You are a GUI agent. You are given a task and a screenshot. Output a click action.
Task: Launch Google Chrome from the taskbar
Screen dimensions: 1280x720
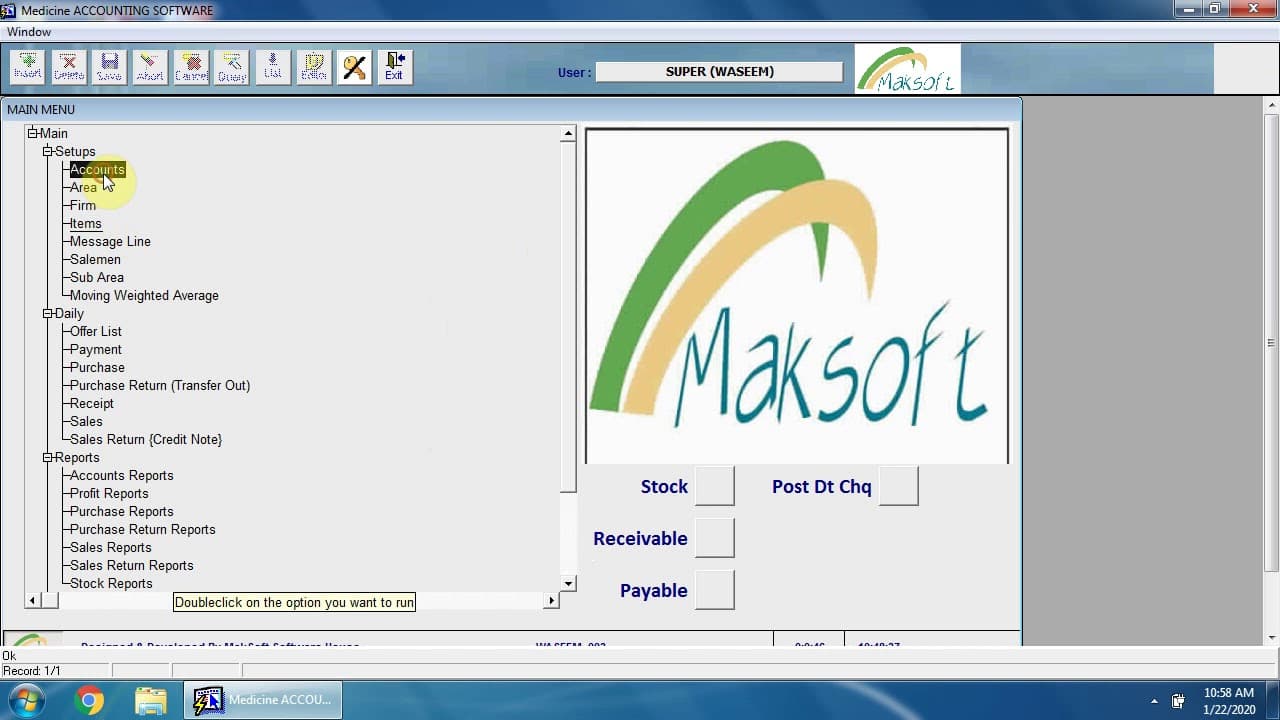pyautogui.click(x=89, y=700)
